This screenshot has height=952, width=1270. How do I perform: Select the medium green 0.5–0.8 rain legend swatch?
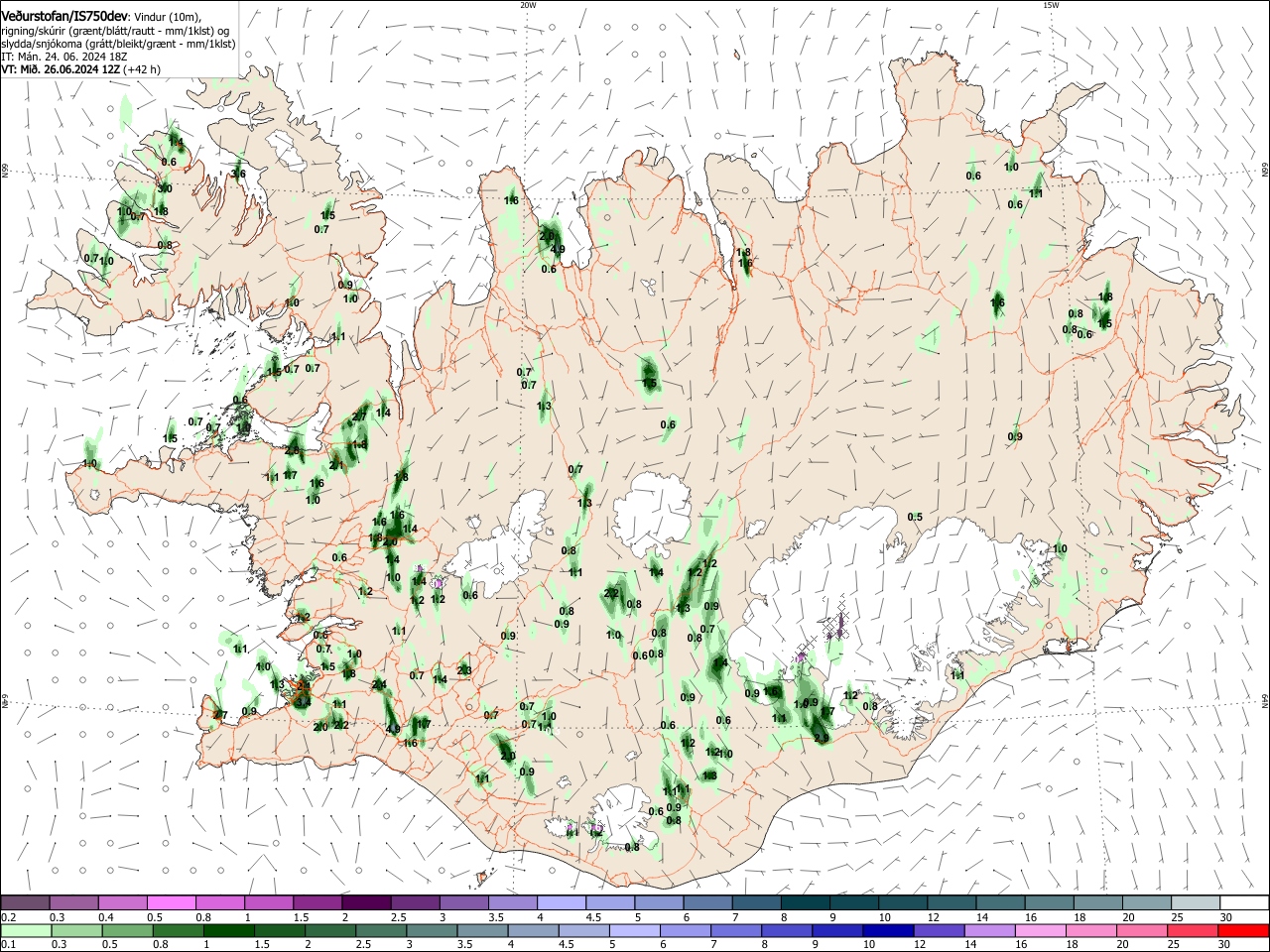[x=127, y=931]
